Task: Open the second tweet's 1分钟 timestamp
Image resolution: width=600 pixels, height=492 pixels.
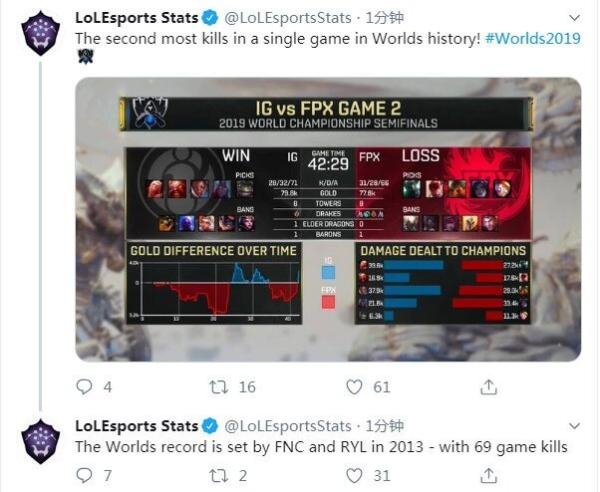Action: pyautogui.click(x=385, y=426)
